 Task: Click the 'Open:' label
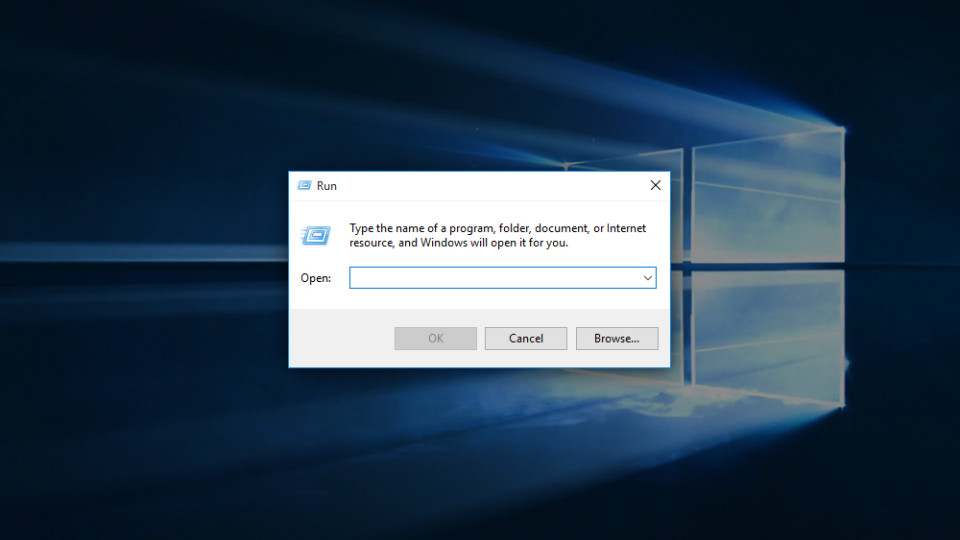pos(315,278)
